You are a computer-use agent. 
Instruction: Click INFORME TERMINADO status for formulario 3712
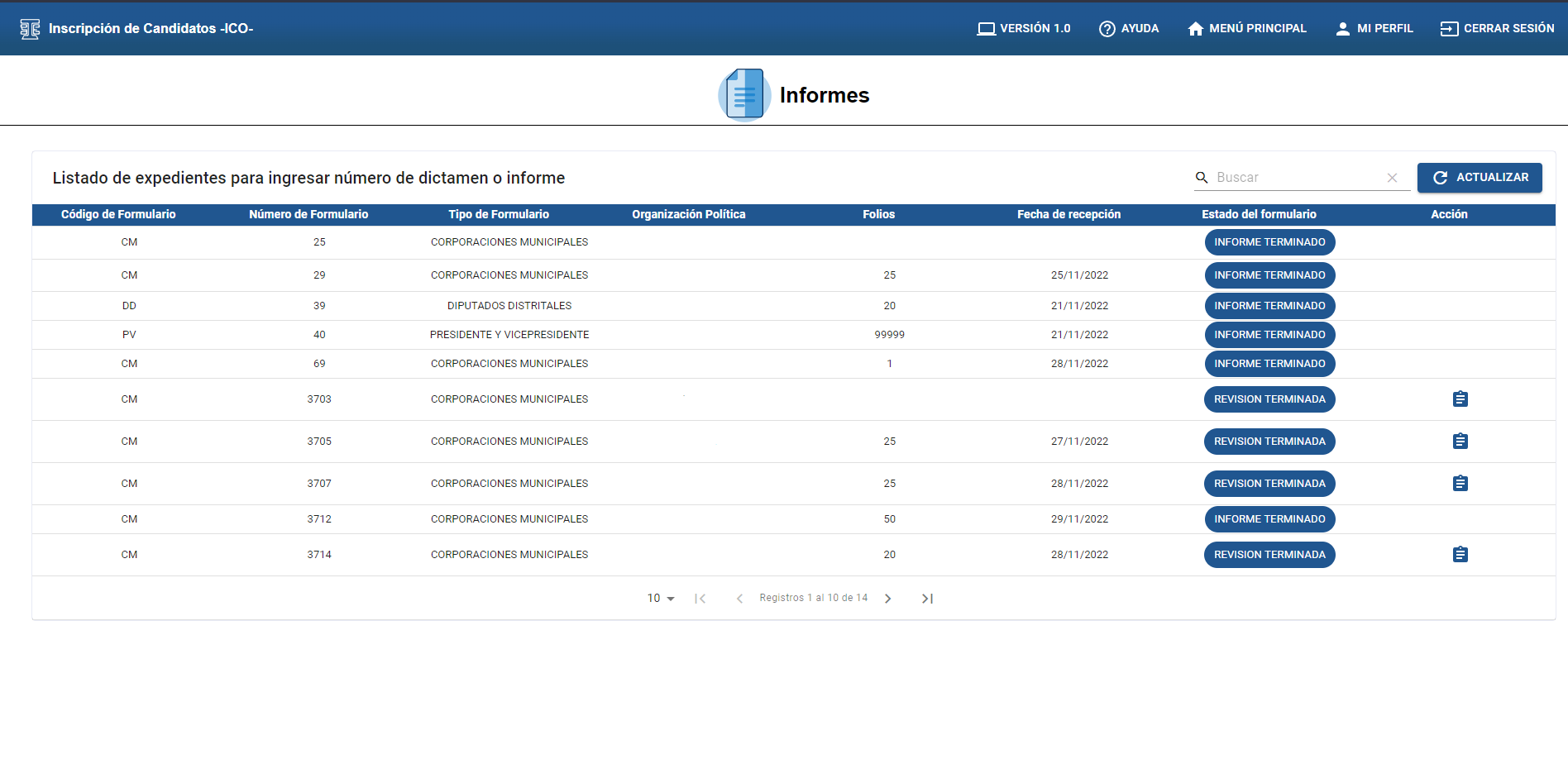(1269, 518)
